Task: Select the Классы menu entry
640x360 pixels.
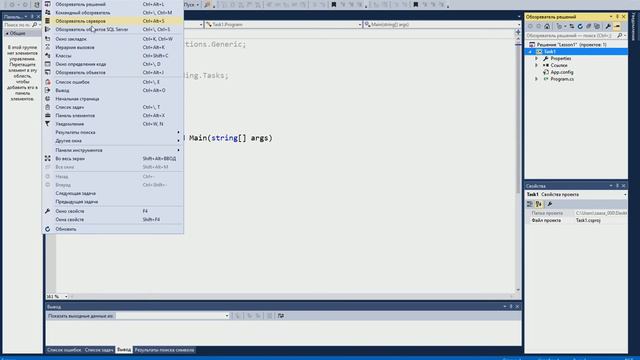Action: [x=113, y=56]
